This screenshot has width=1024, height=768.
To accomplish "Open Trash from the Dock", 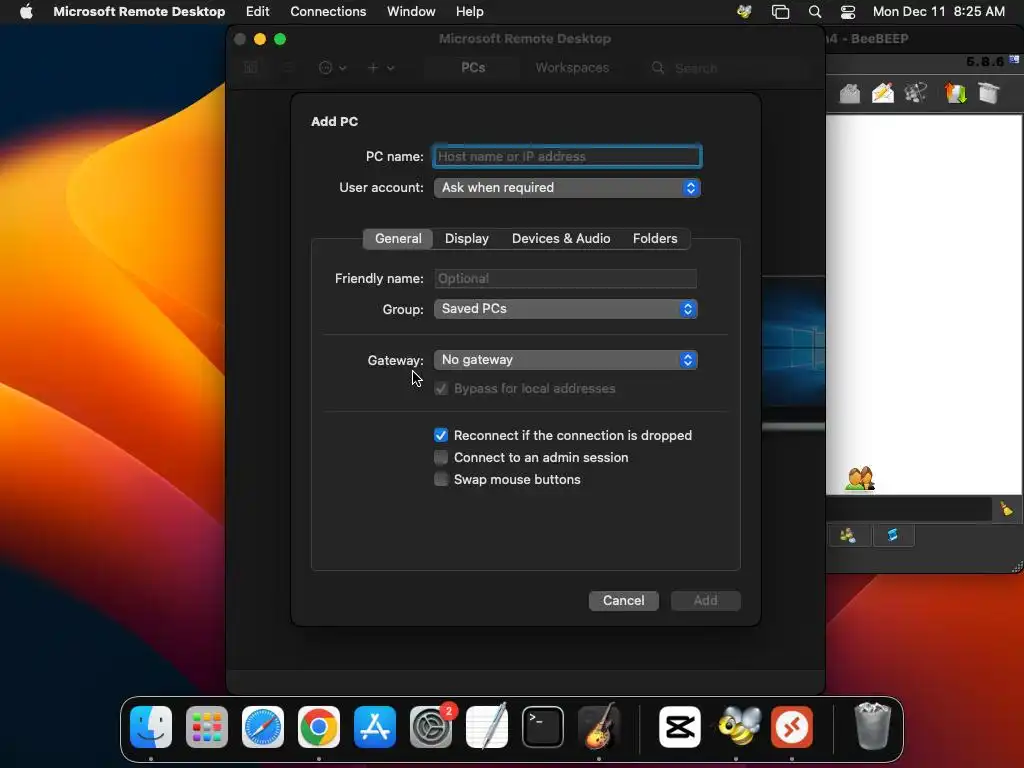I will (872, 727).
